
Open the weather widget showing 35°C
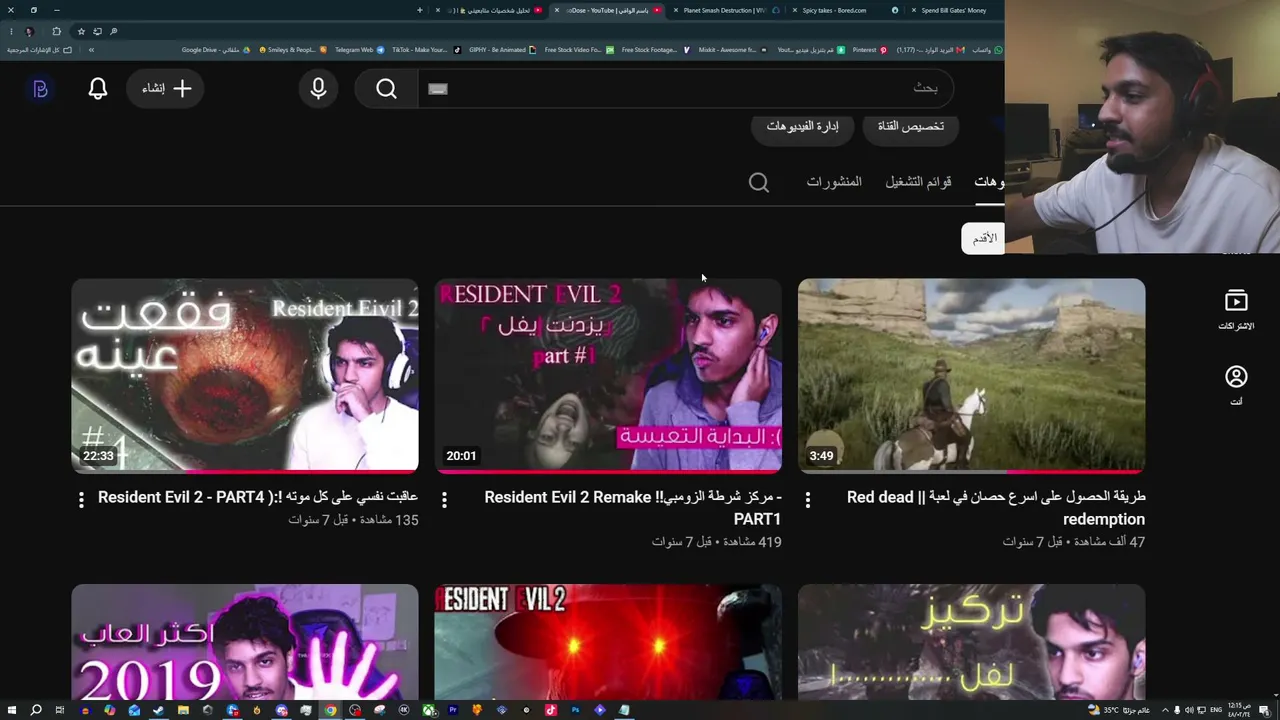(x=1120, y=710)
